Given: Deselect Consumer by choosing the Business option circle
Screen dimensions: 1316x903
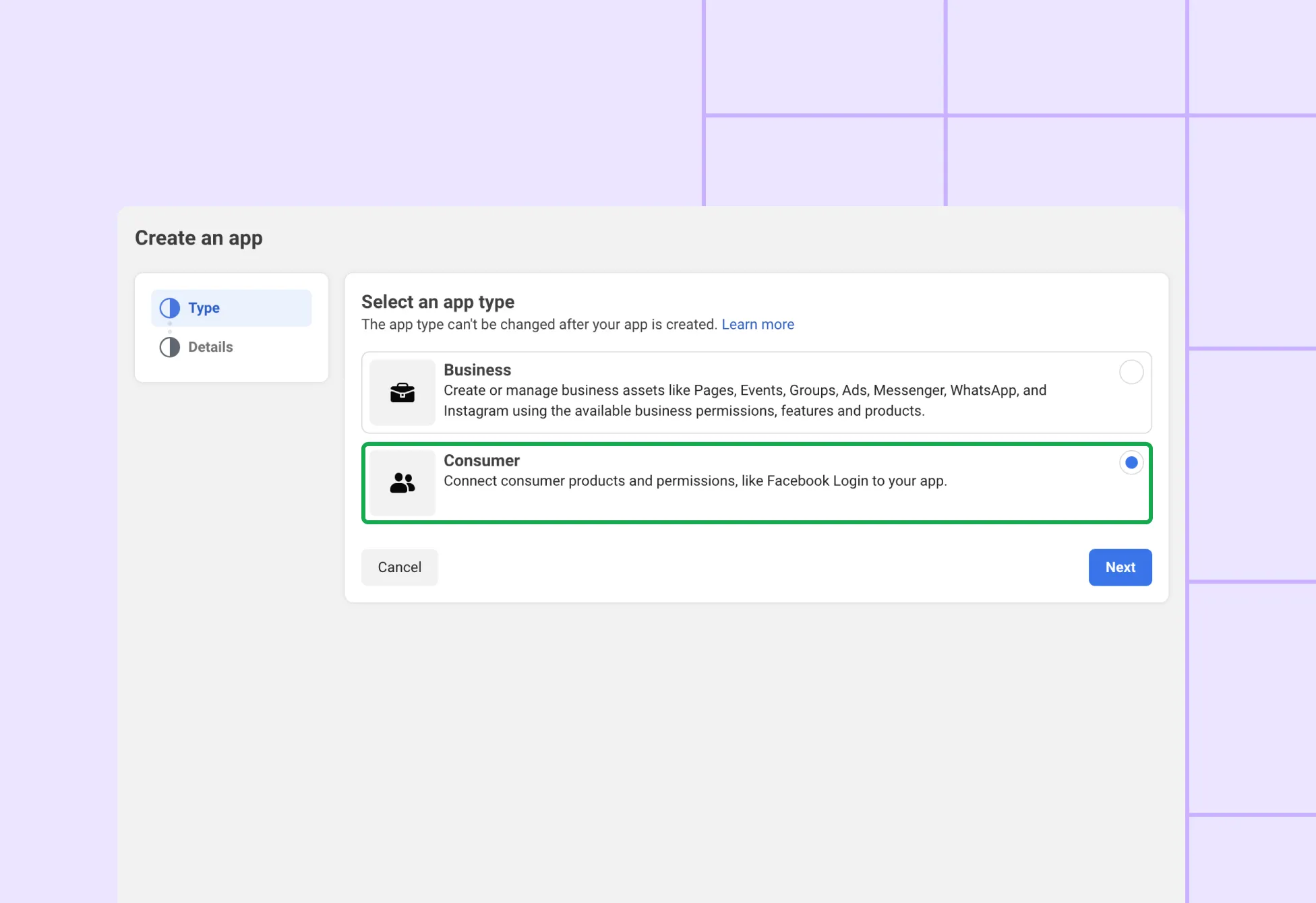Looking at the screenshot, I should click(x=1131, y=372).
